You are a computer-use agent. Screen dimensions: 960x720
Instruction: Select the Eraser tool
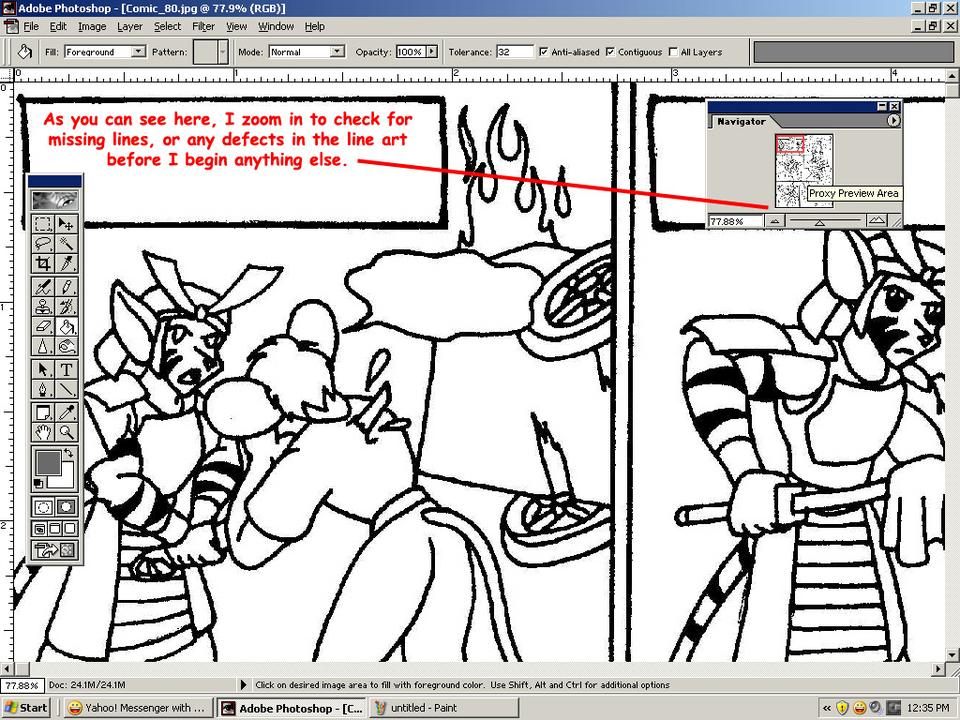(43, 326)
